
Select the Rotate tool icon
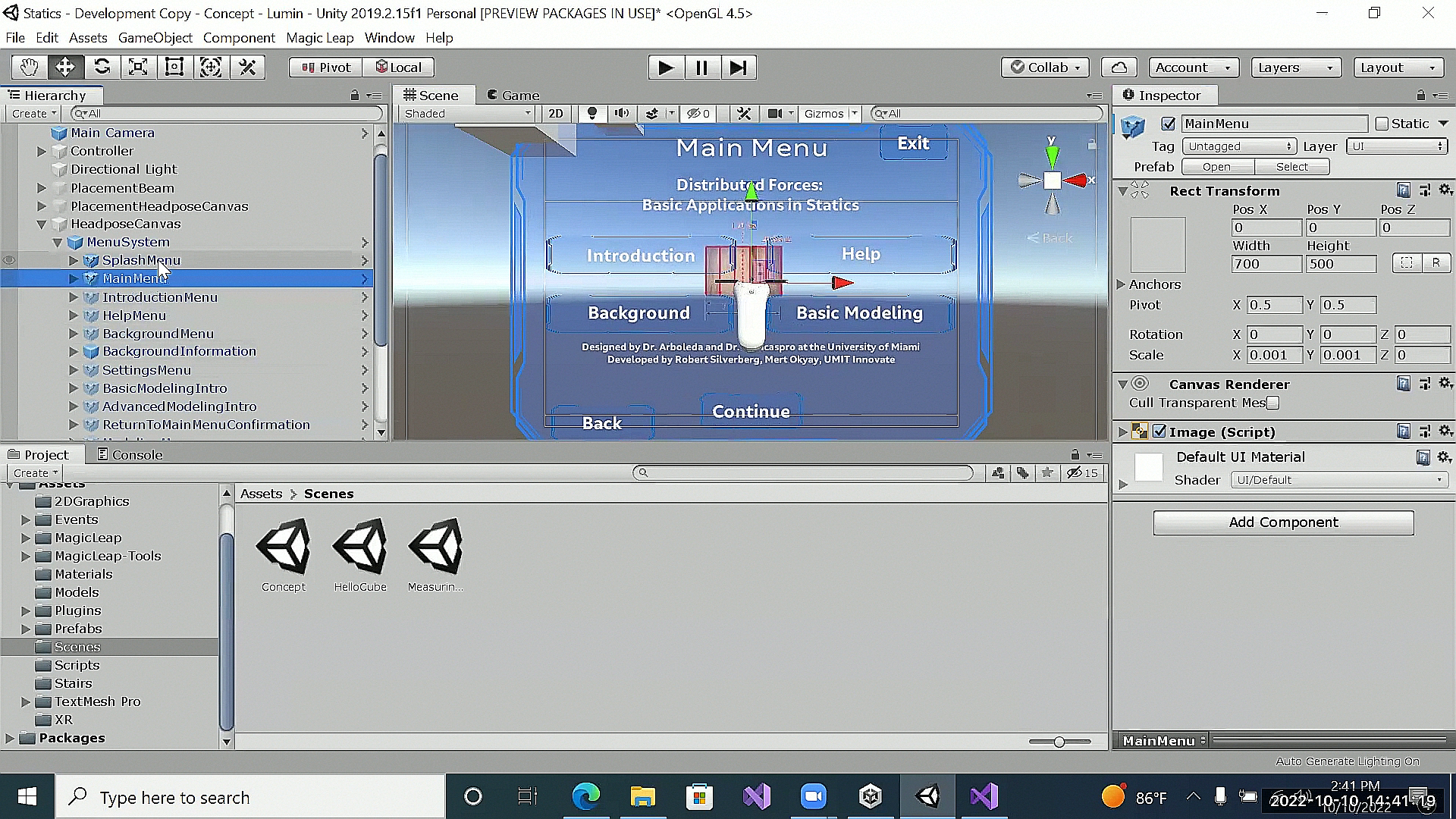pos(102,67)
